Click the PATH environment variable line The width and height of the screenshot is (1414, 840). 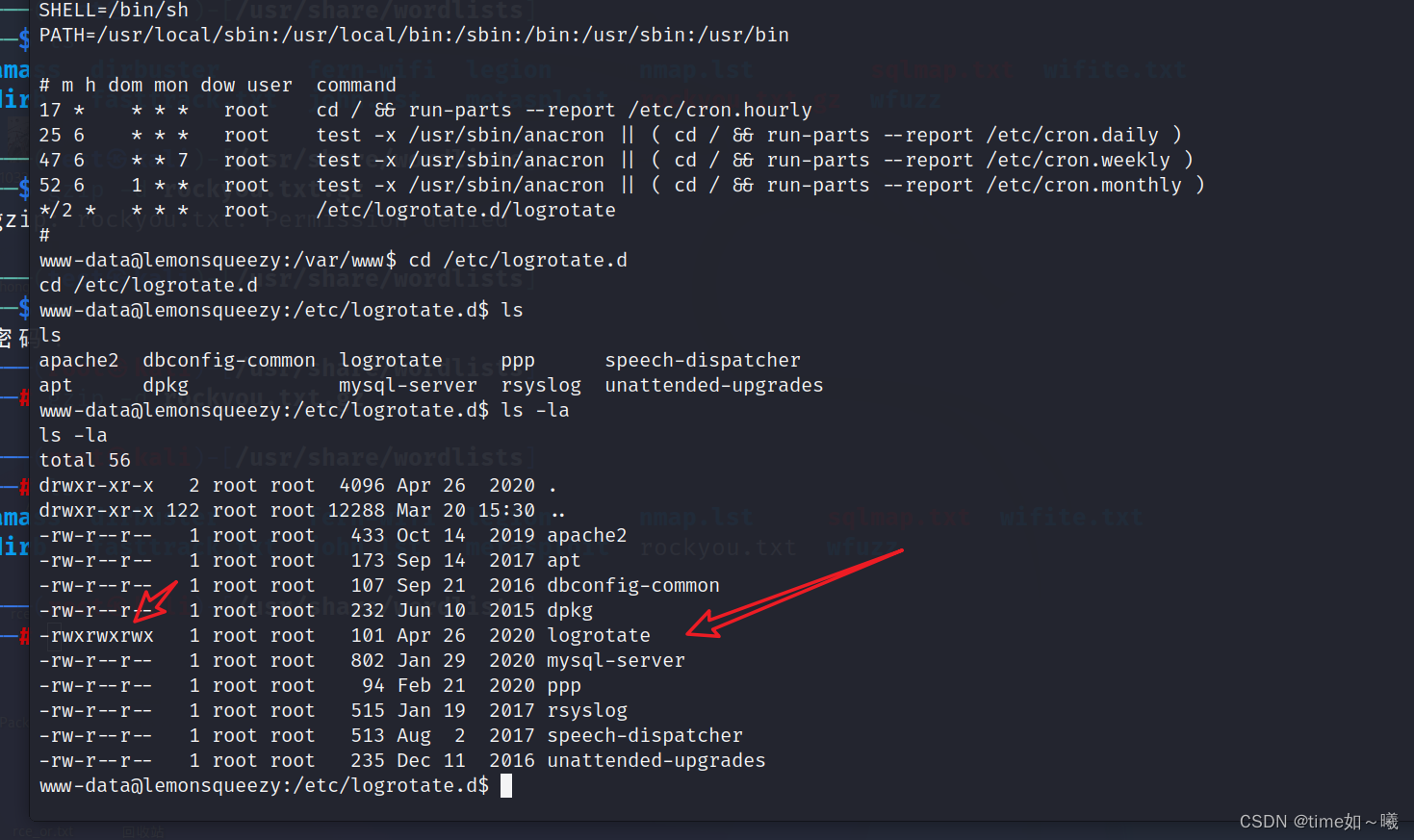pyautogui.click(x=414, y=36)
